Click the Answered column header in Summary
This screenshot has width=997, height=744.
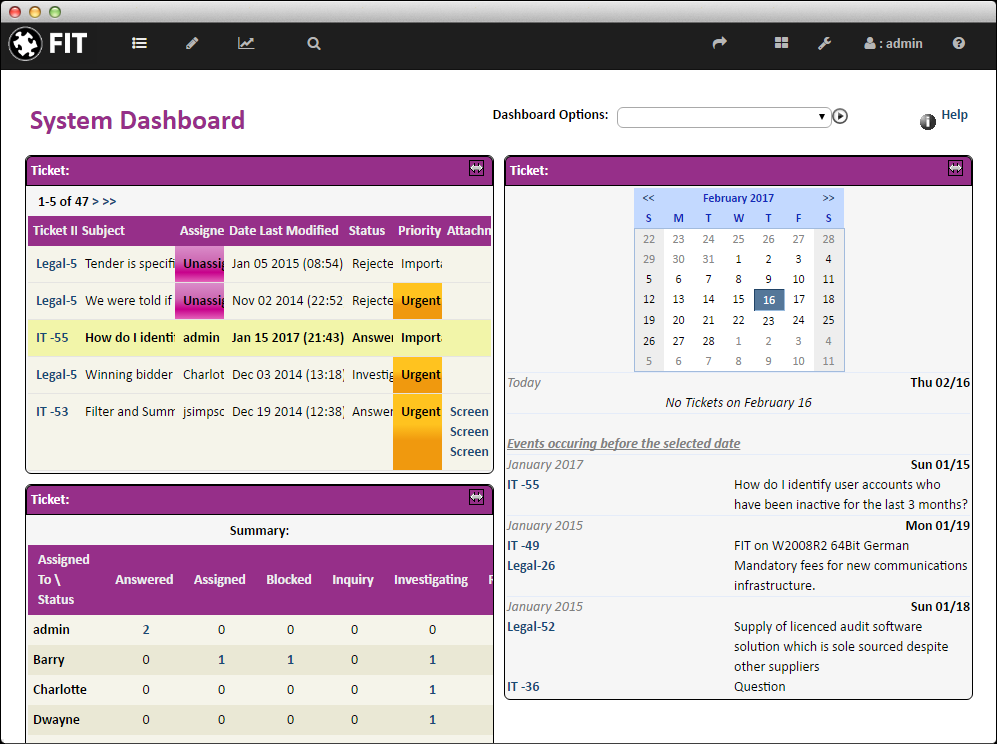tap(144, 579)
